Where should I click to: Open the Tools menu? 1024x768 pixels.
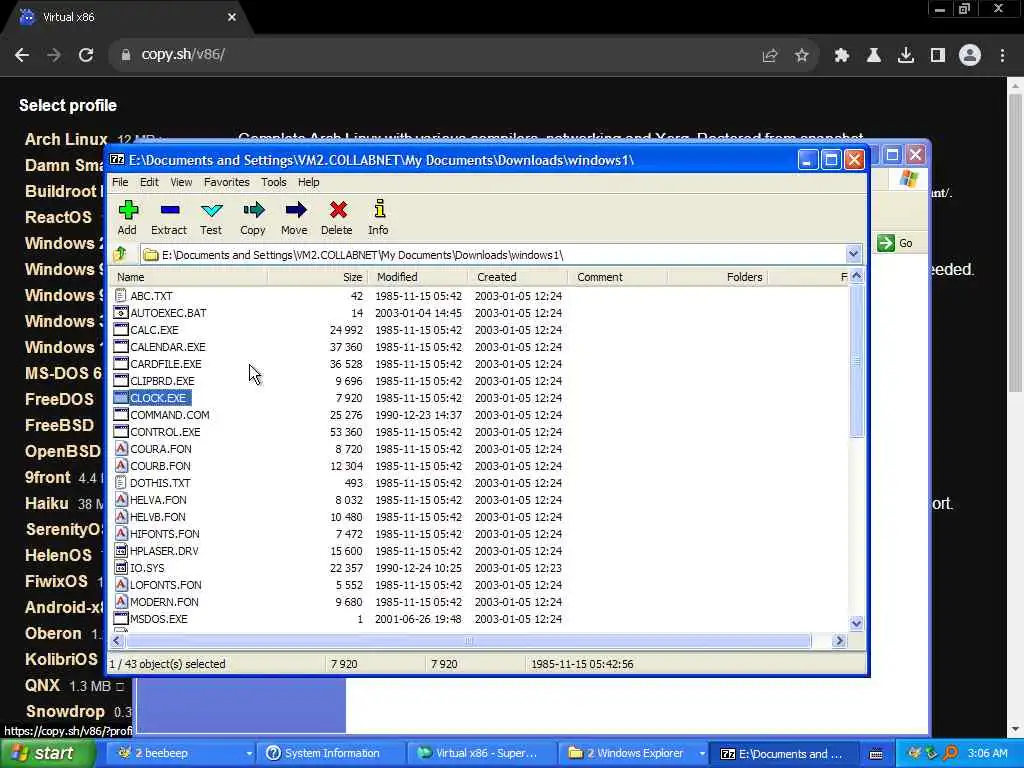(x=274, y=182)
